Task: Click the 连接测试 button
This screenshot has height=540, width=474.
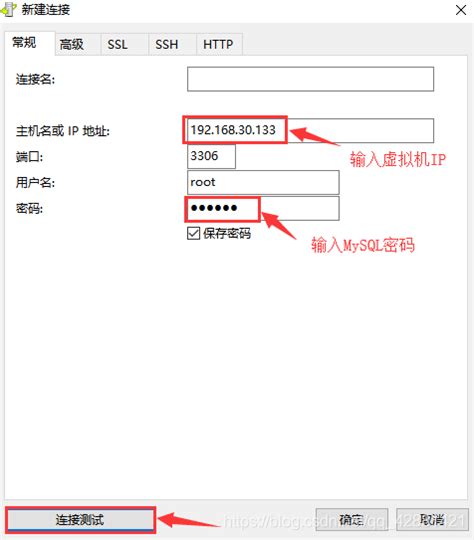Action: [x=80, y=520]
